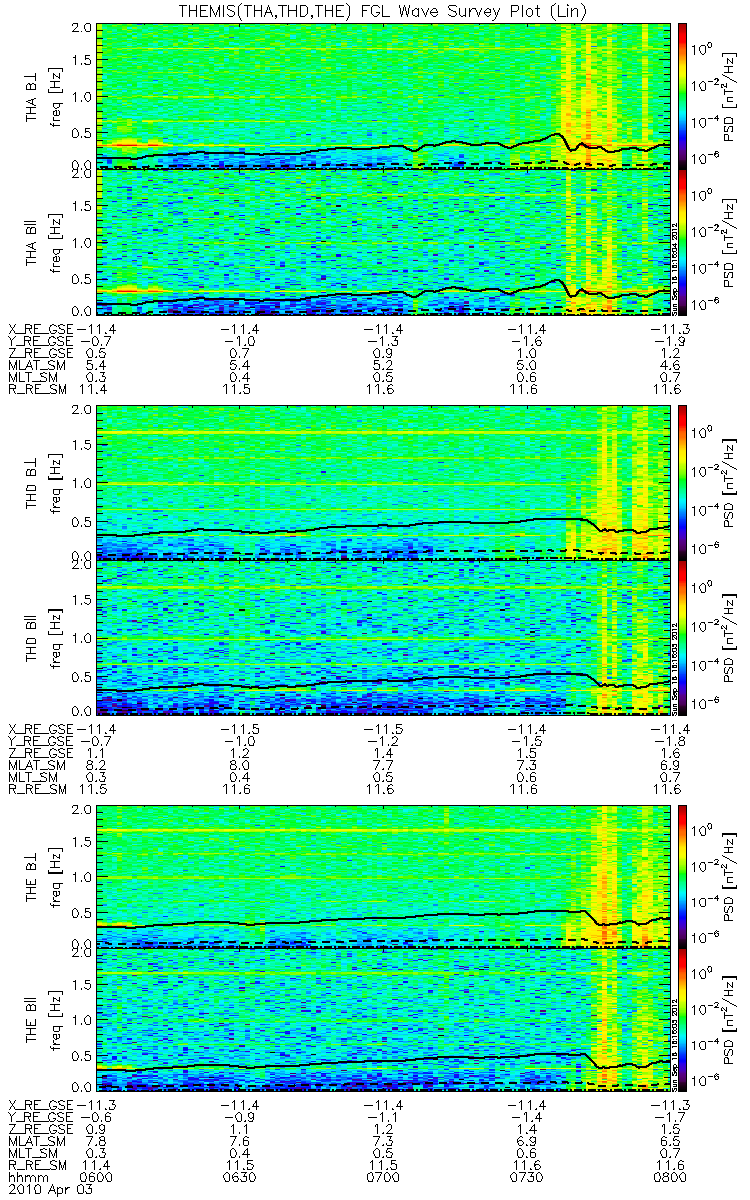The height and width of the screenshot is (1200, 750).
Task: Click the '0600' time tick label
Action: click(x=97, y=1177)
